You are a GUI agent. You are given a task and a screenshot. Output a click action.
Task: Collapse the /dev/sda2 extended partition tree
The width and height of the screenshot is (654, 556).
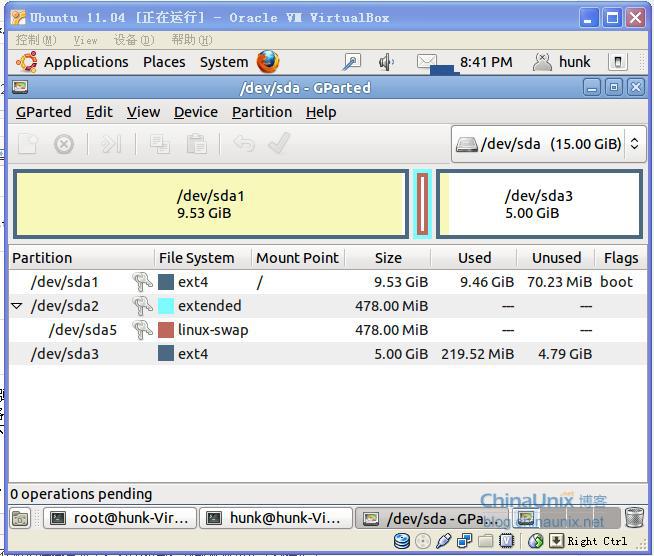coord(17,306)
